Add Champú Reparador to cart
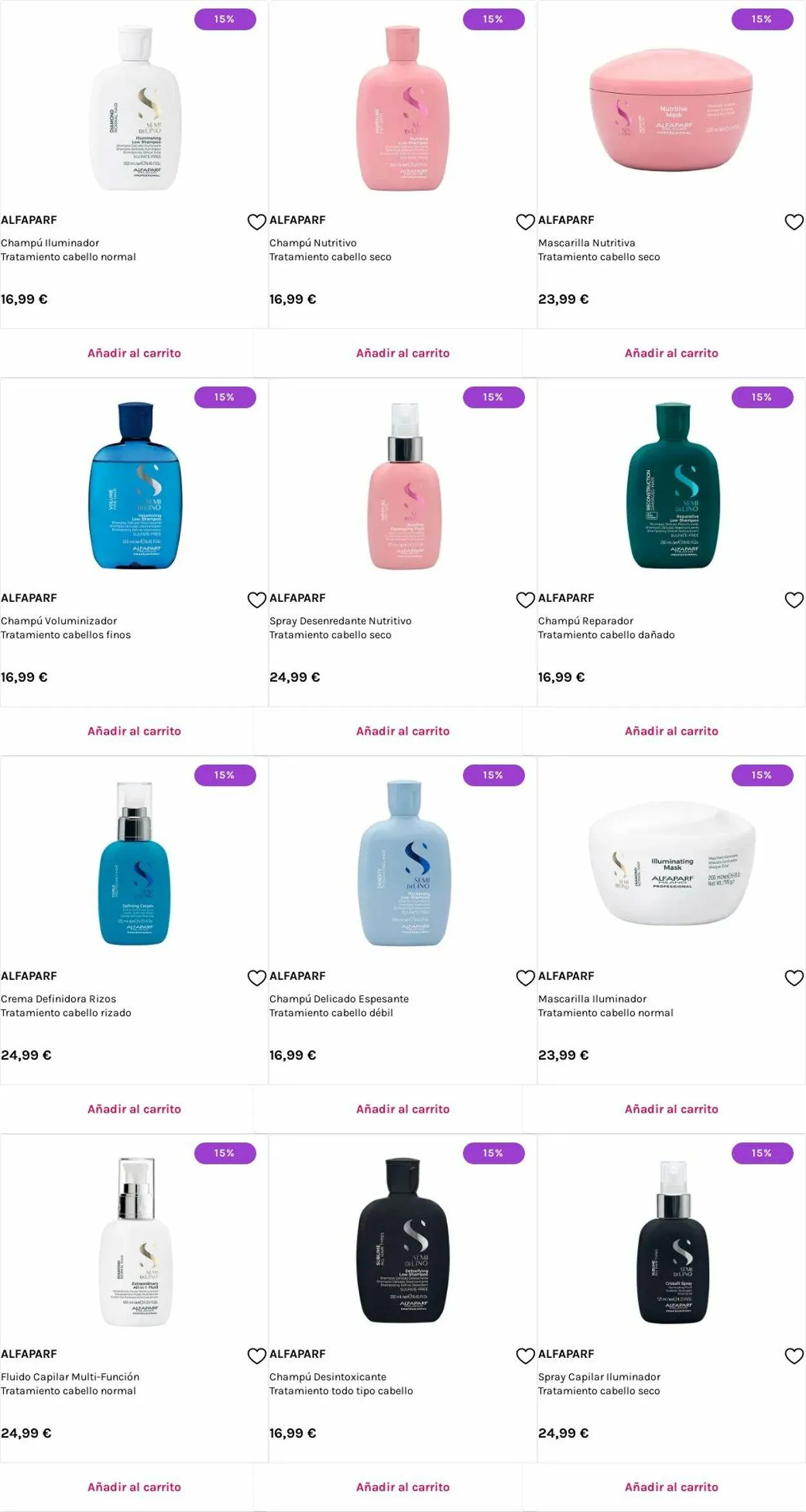This screenshot has height=1512, width=806. (x=671, y=731)
